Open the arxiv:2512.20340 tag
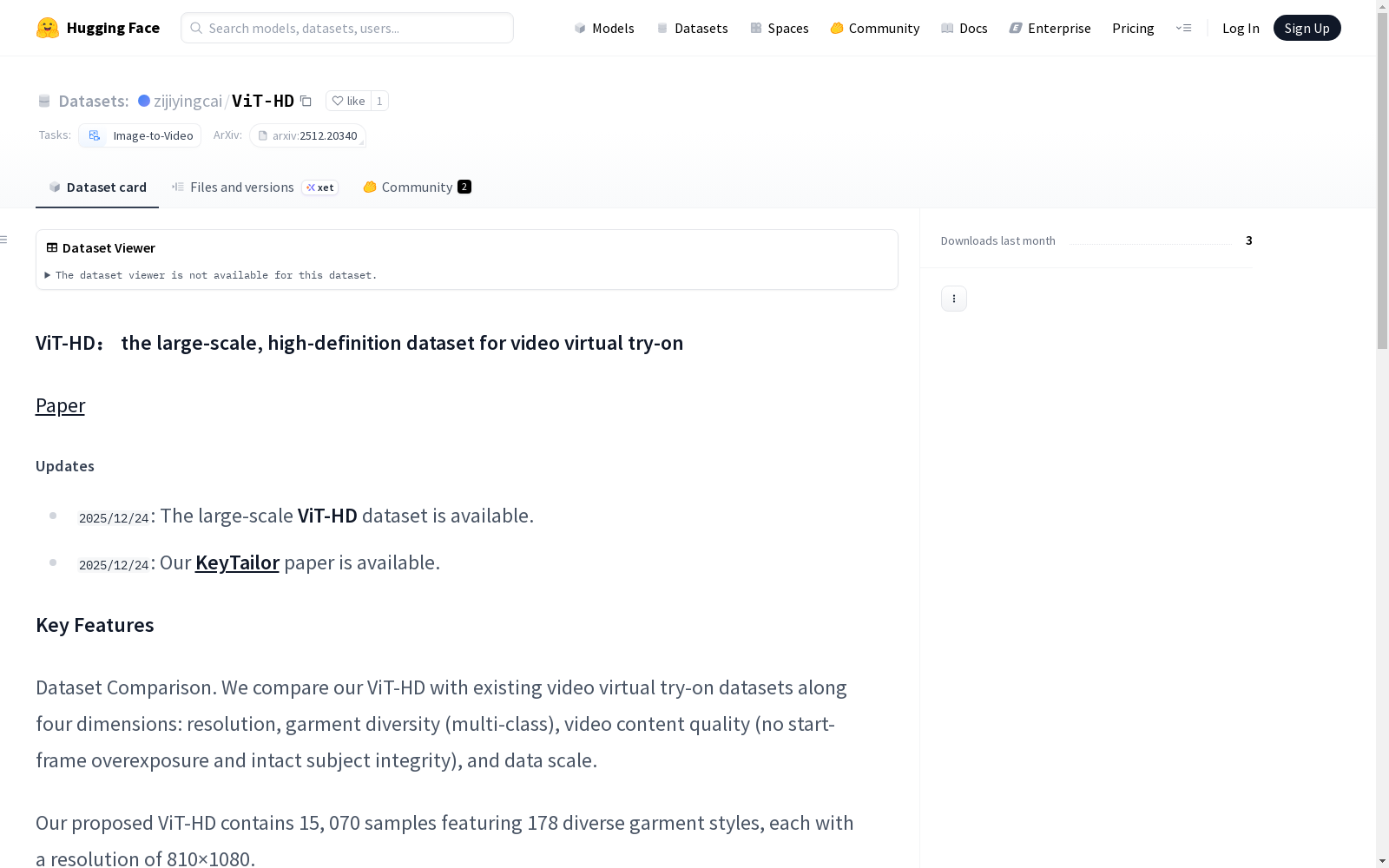The width and height of the screenshot is (1389, 868). point(307,135)
